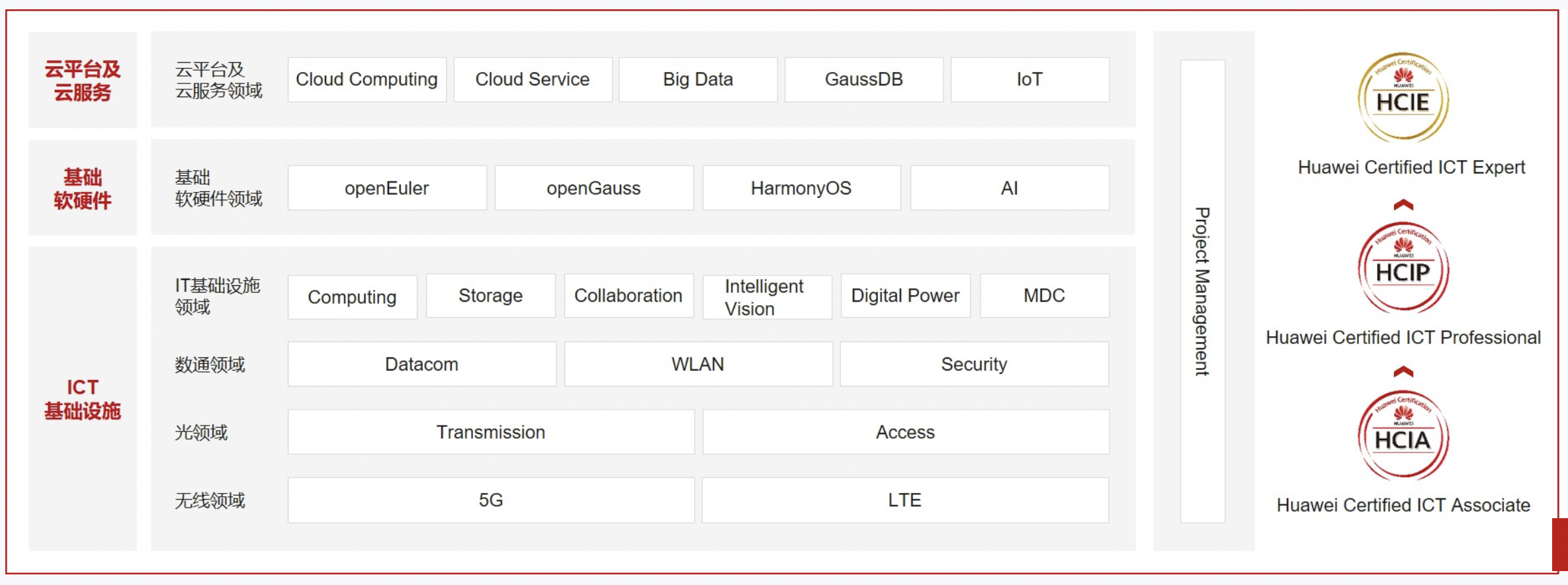Click the Huawei Certified ICT Professional label
Image resolution: width=1568 pixels, height=585 pixels.
[x=1403, y=337]
